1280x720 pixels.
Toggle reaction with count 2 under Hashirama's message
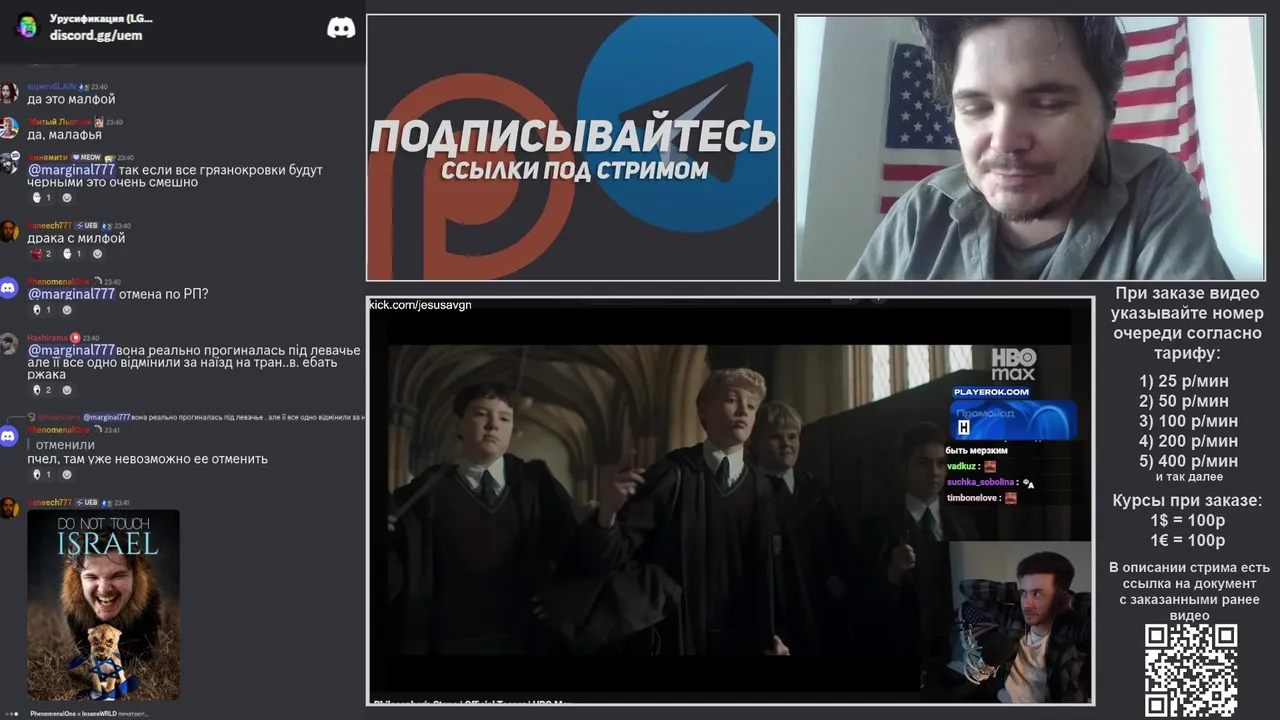(41, 390)
